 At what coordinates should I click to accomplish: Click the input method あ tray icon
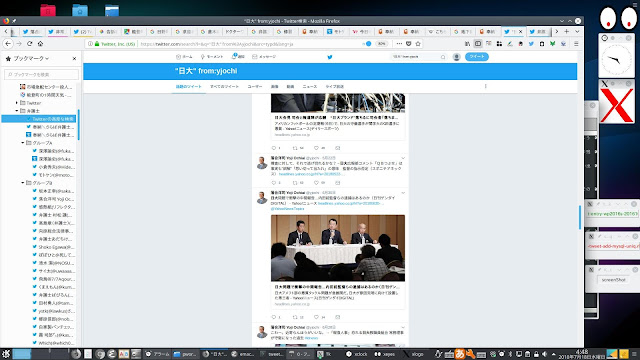tap(460, 354)
